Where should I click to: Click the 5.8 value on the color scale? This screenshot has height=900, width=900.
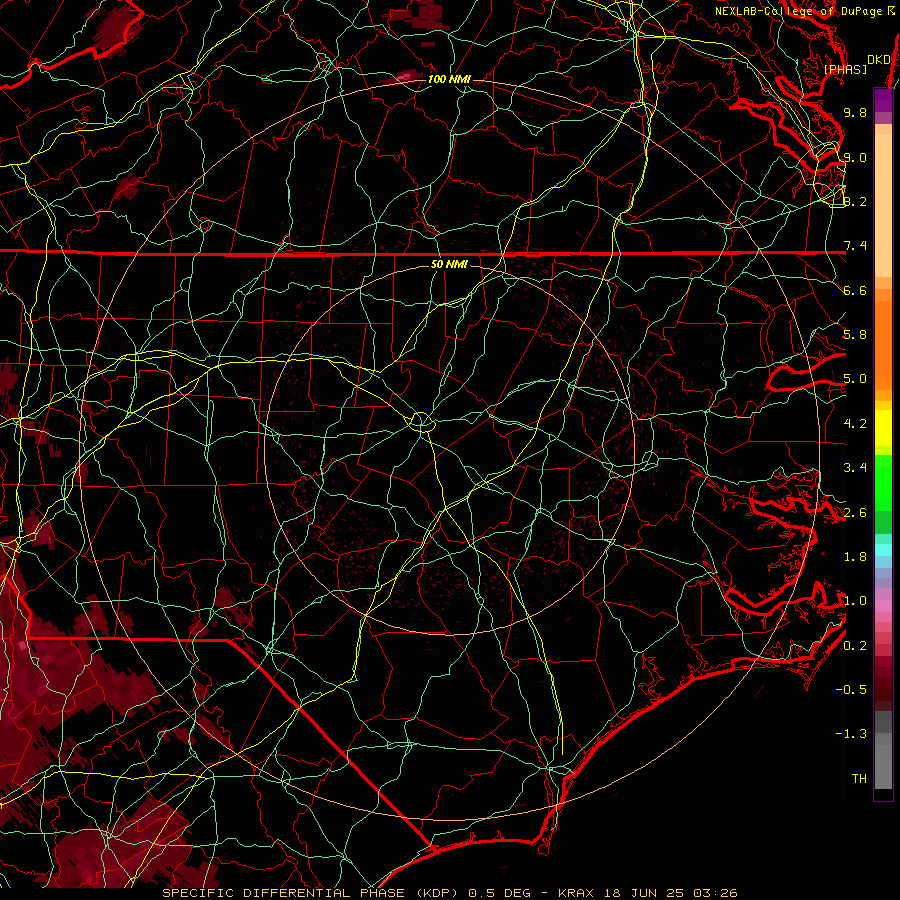[x=855, y=334]
